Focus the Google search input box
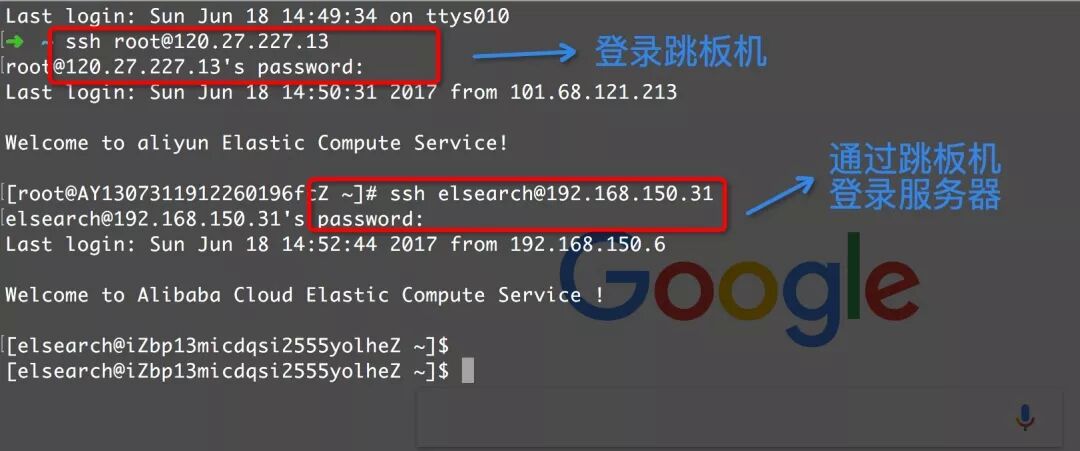The image size is (1080, 451). click(x=739, y=418)
